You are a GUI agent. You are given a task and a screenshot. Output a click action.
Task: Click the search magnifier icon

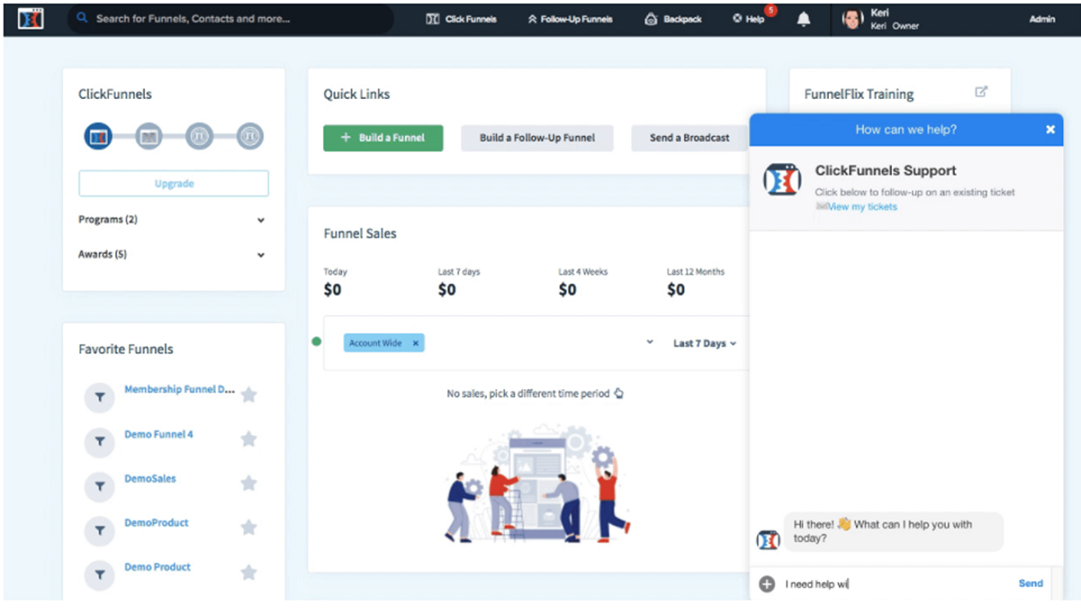(82, 18)
